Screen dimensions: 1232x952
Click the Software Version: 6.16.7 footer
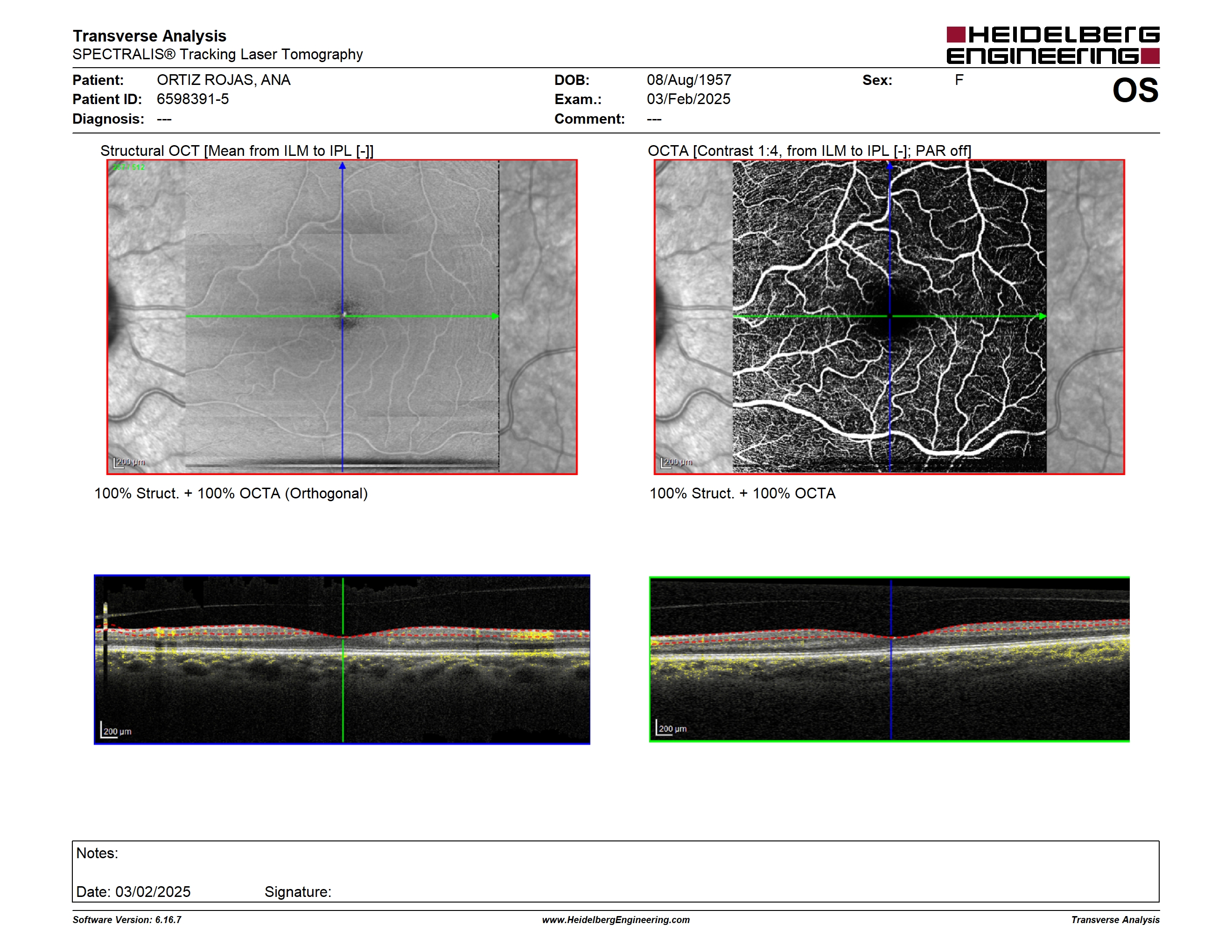127,920
